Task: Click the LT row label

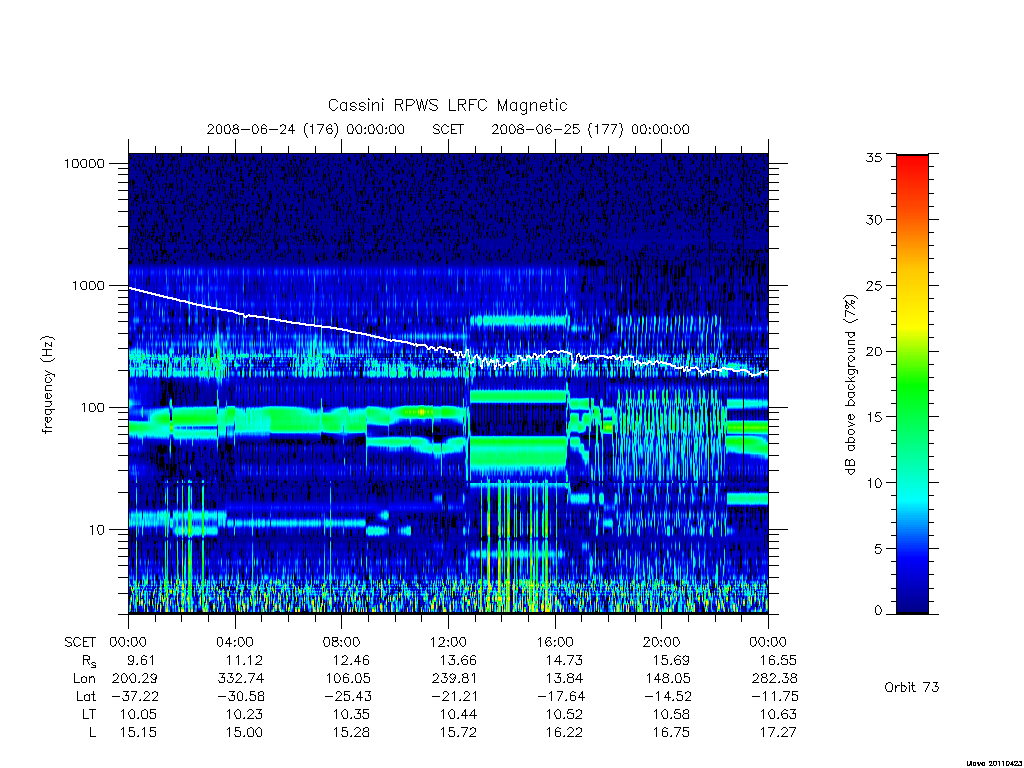Action: point(89,714)
